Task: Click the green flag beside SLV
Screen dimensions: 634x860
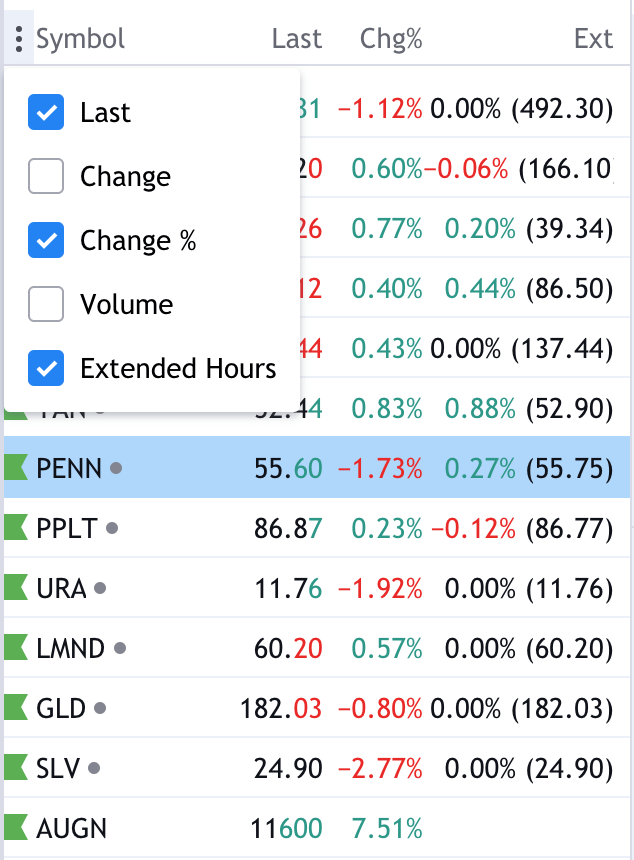Action: 16,768
